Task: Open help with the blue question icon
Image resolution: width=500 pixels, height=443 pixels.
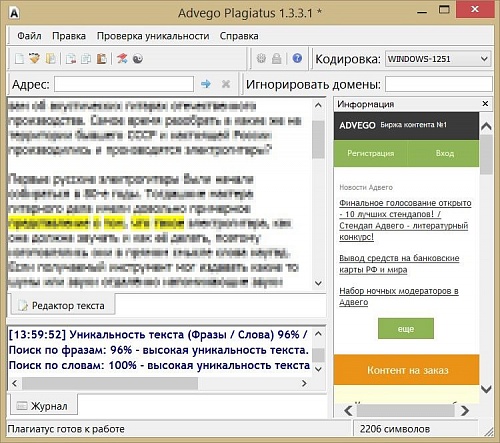Action: pos(297,58)
